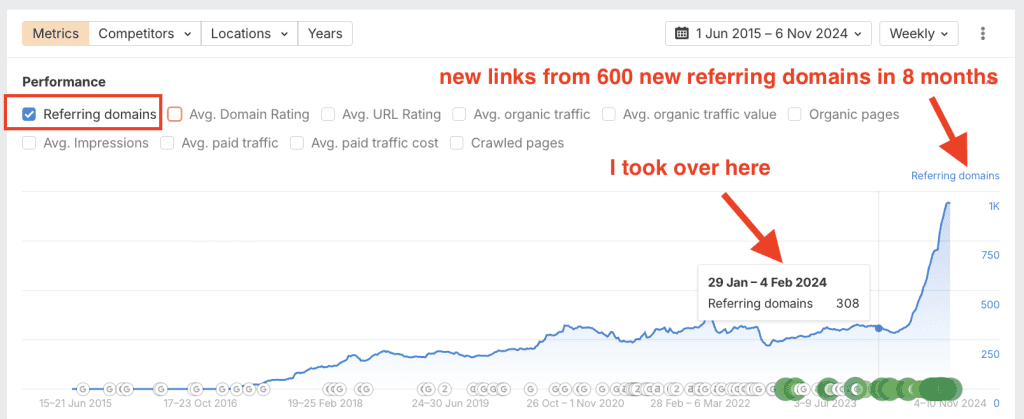Open the Competitors dropdown
Screen dimensions: 1024x419
pyautogui.click(x=144, y=33)
